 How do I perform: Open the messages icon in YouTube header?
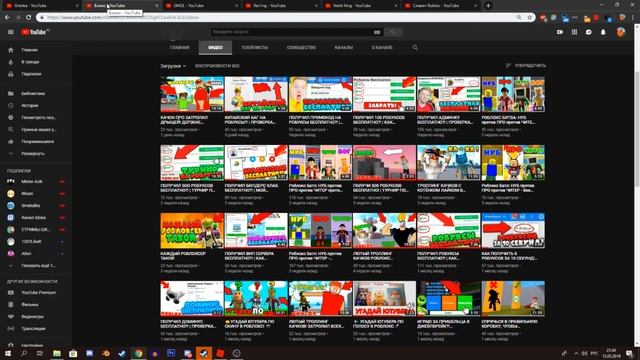click(x=589, y=32)
